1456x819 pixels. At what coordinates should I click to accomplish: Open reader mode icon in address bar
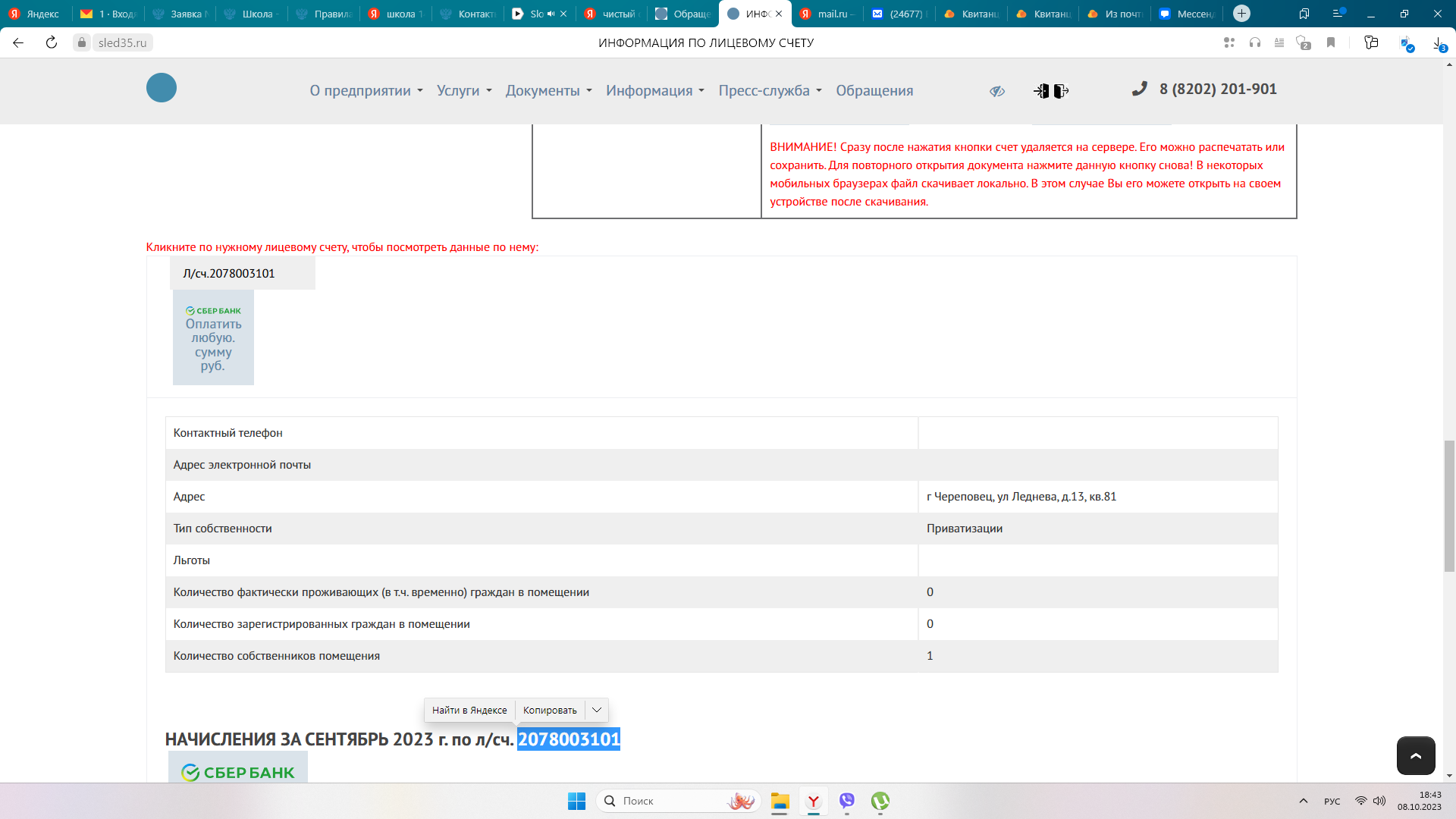tap(1279, 43)
